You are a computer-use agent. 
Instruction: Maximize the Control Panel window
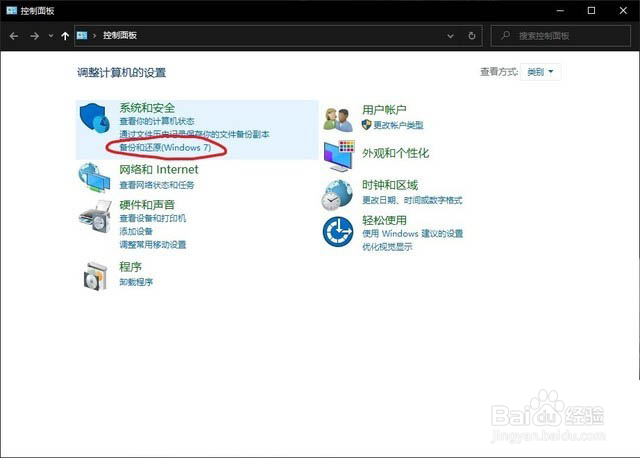click(x=591, y=11)
